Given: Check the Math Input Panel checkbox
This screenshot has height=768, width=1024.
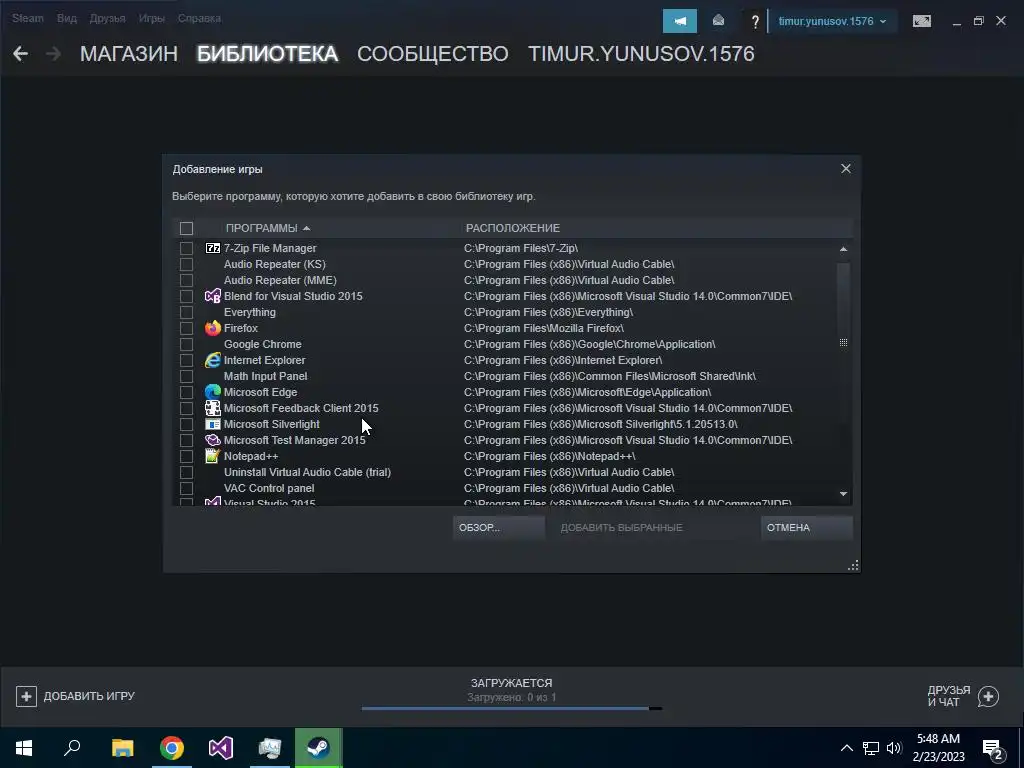Looking at the screenshot, I should [x=186, y=376].
